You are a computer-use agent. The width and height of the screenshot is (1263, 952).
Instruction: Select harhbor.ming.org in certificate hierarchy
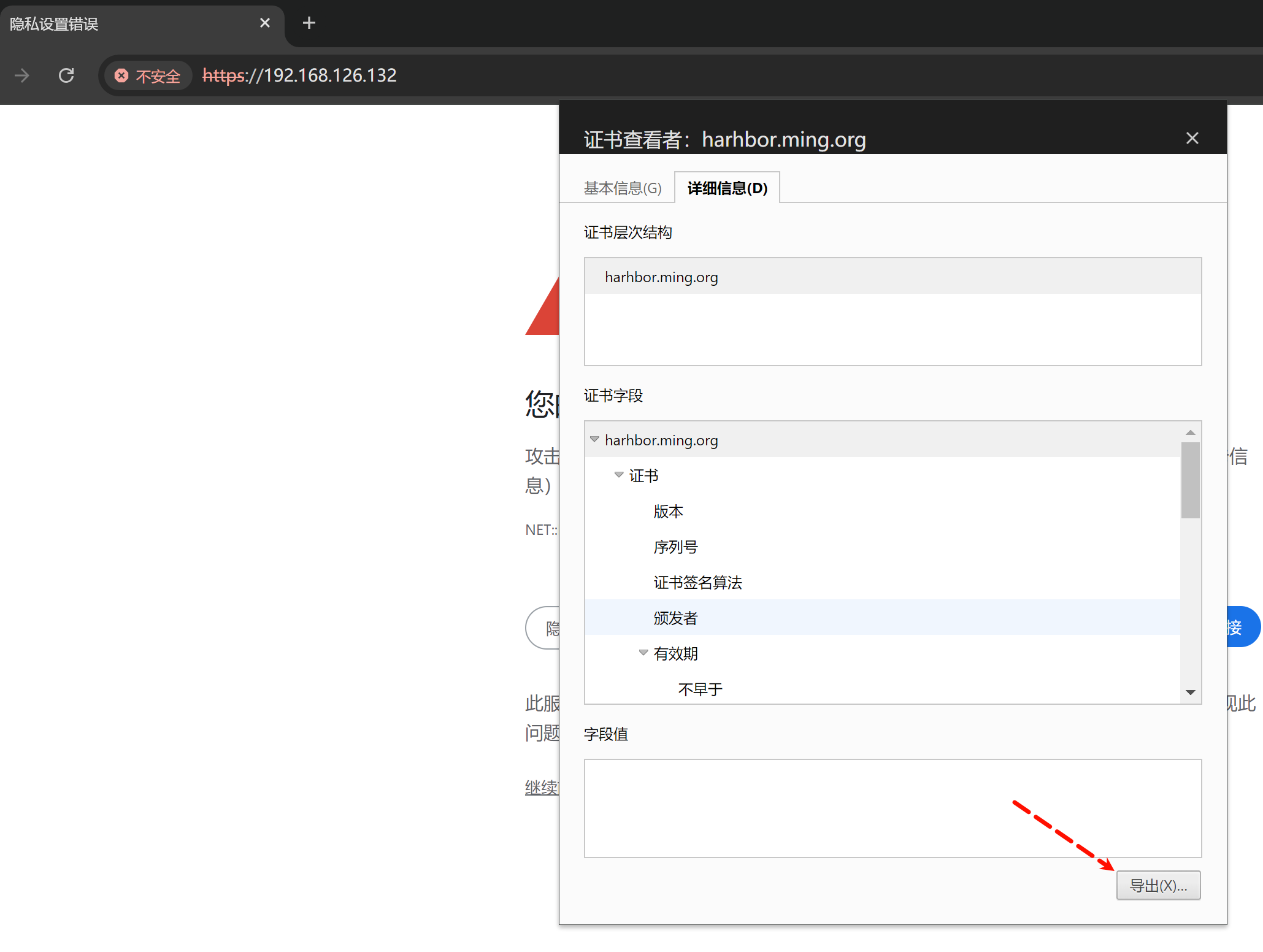click(x=661, y=277)
